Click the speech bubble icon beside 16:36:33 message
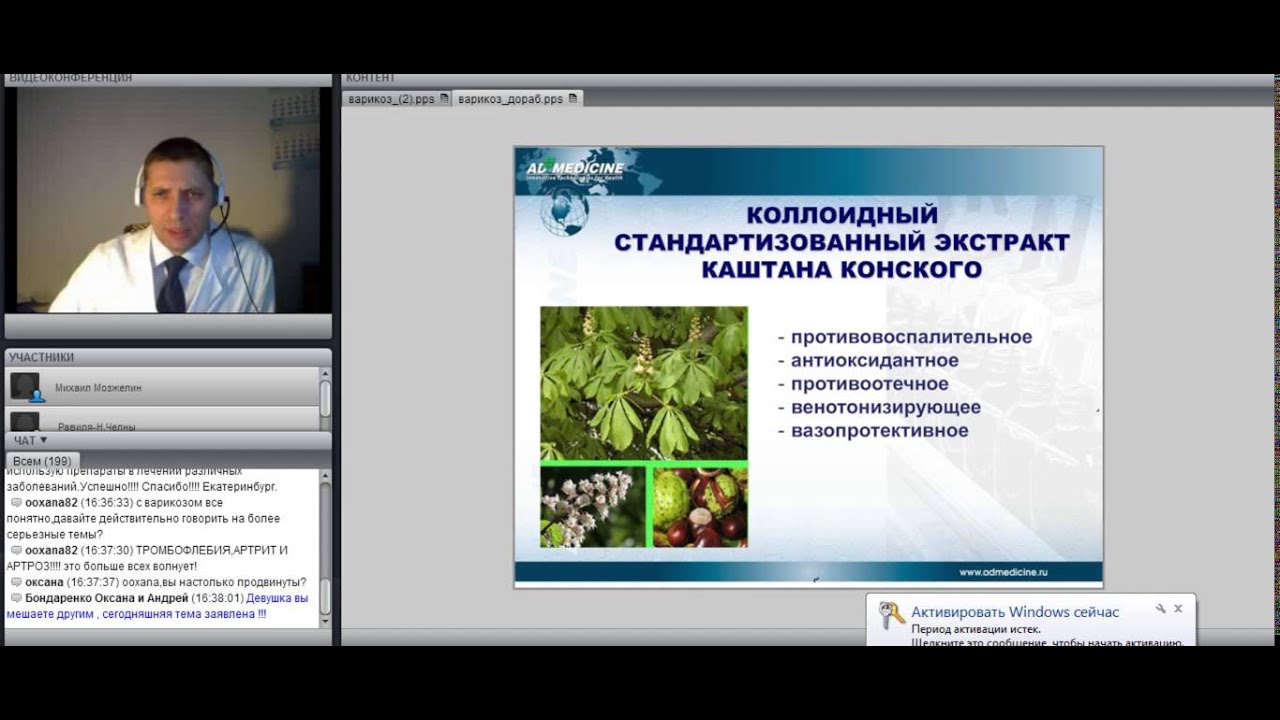The width and height of the screenshot is (1280, 720). pyautogui.click(x=16, y=502)
